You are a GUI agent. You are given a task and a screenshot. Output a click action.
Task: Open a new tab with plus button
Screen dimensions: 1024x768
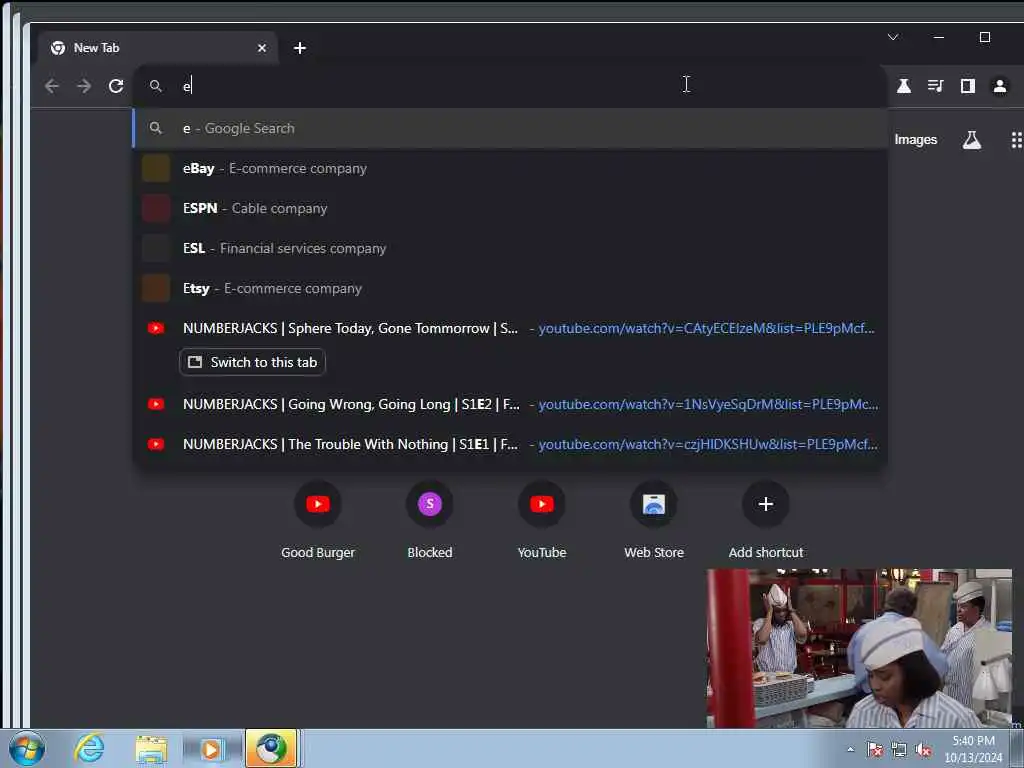coord(300,48)
